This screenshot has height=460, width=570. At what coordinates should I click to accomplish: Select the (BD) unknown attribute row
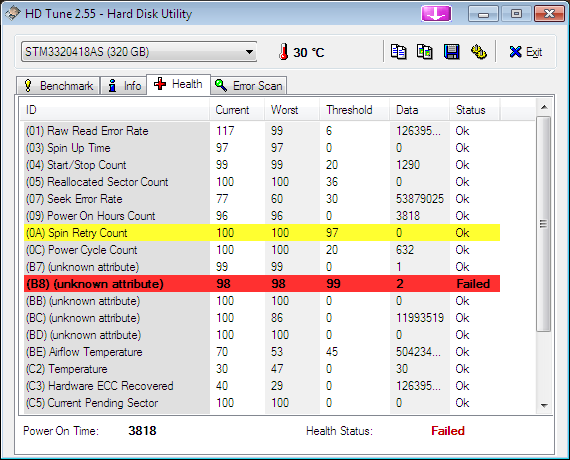262,335
